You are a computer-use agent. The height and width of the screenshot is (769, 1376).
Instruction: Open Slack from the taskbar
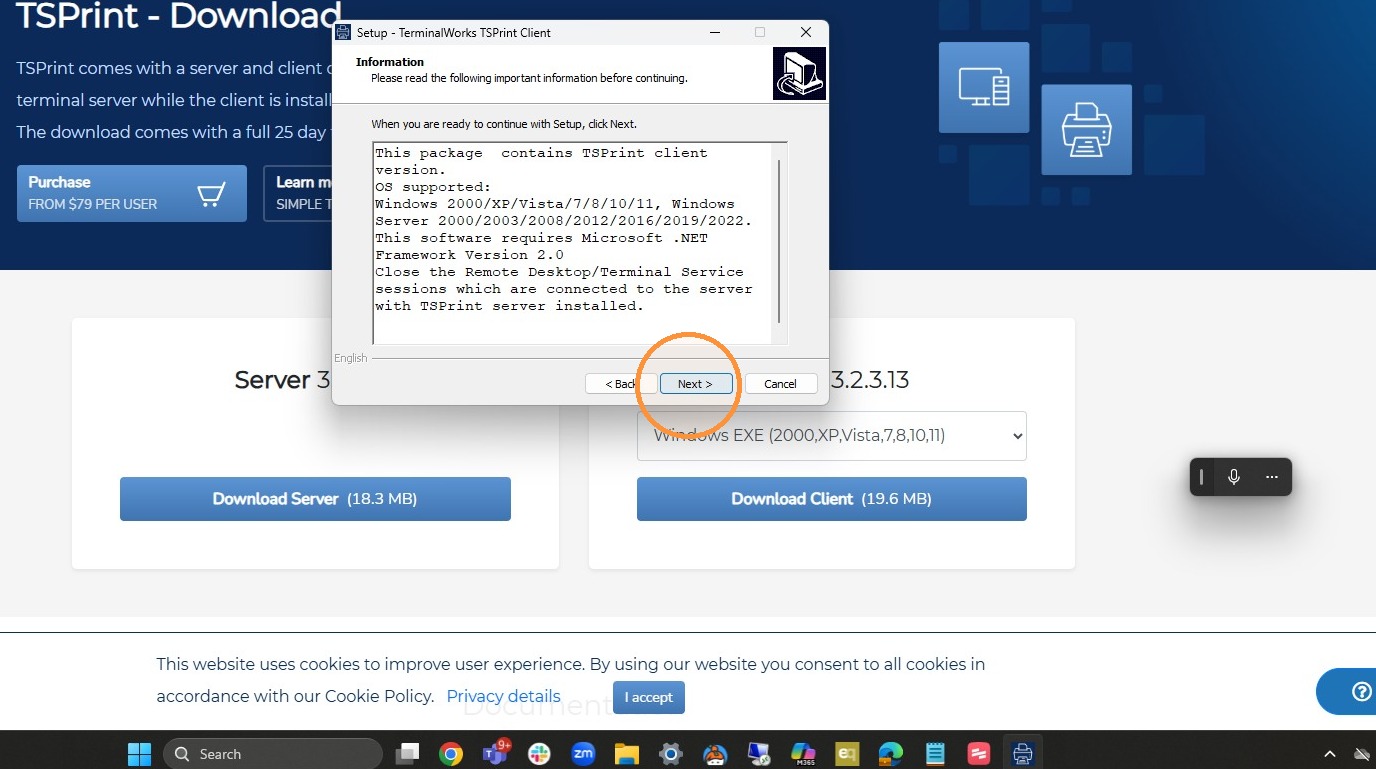point(539,754)
